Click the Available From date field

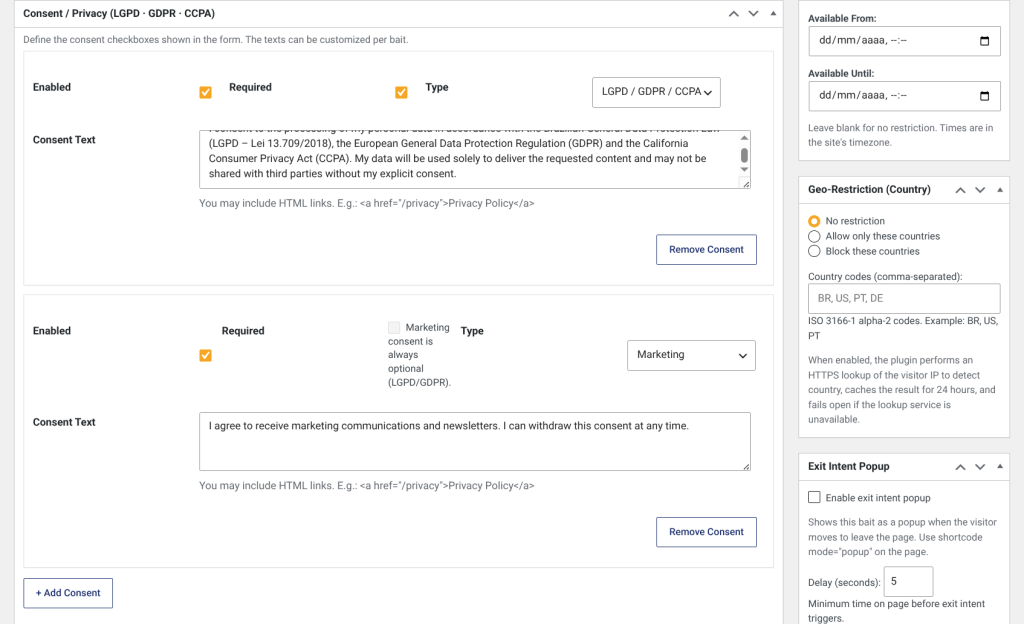904,41
